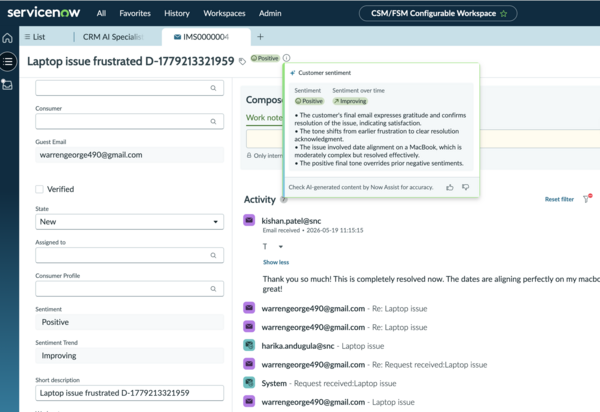The height and width of the screenshot is (412, 600).
Task: Open the inbox sidebar icon
Action: (7, 85)
